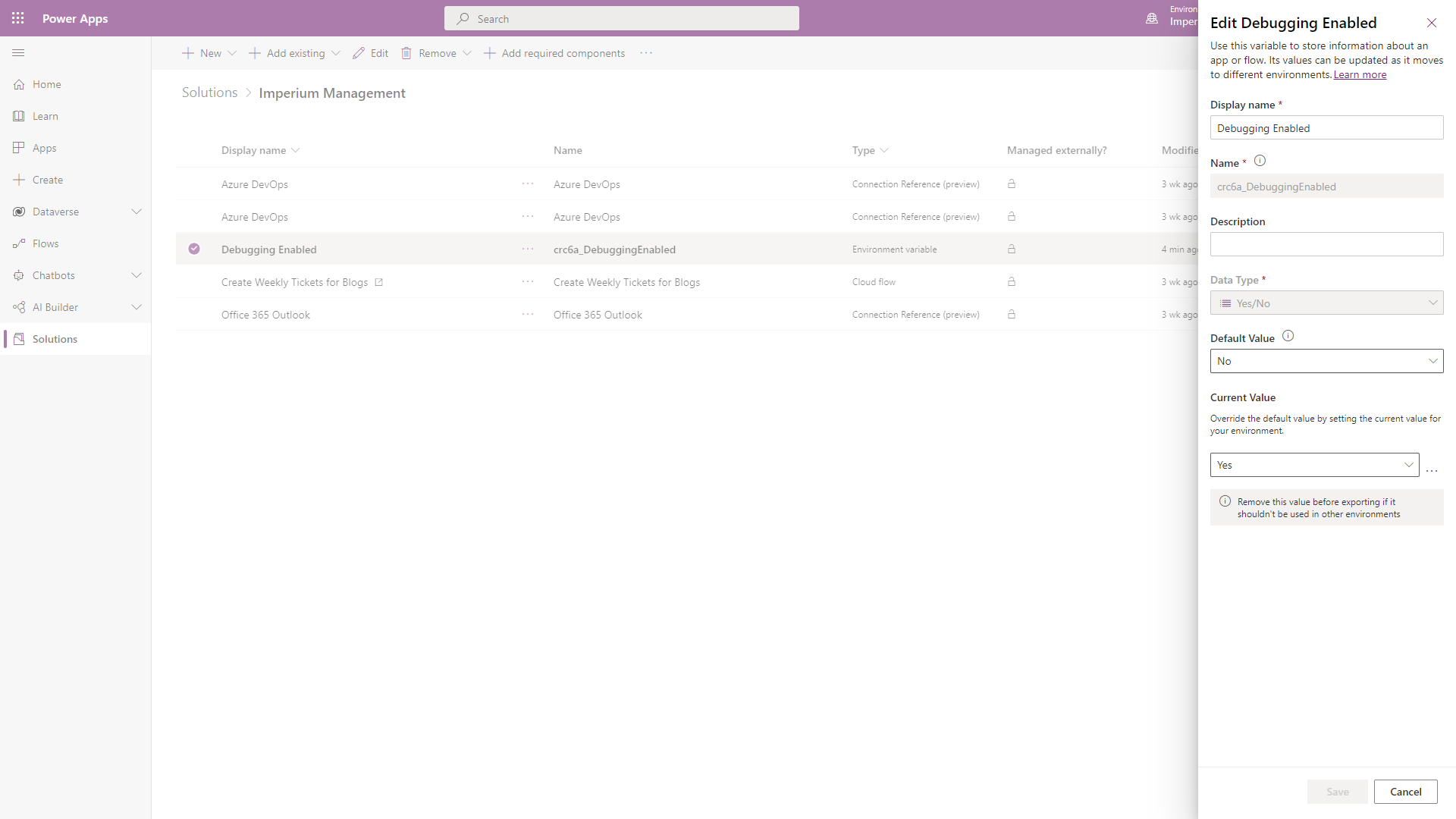Click the Imperium Management breadcrumb item
This screenshot has height=819, width=1456.
(332, 92)
